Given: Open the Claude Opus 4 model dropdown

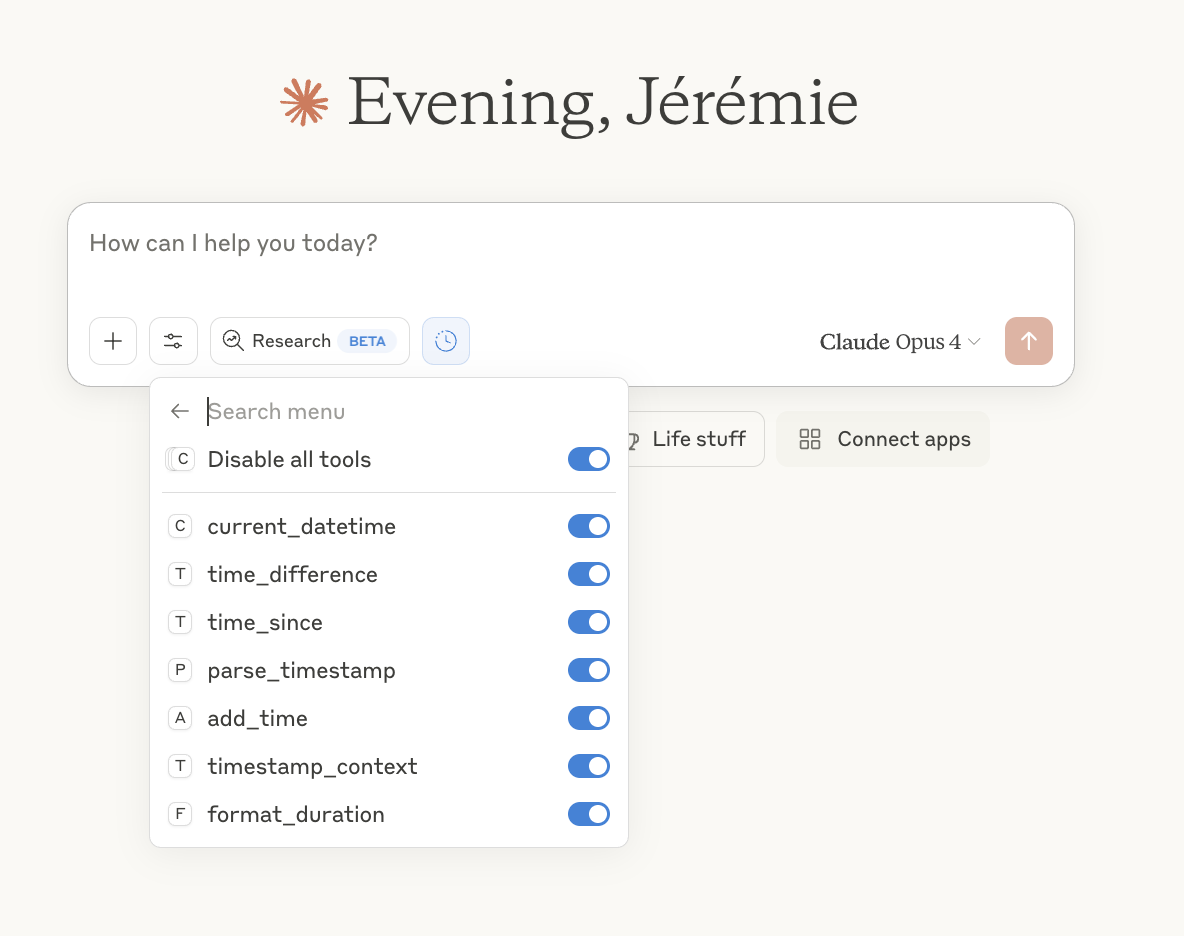Looking at the screenshot, I should click(899, 342).
